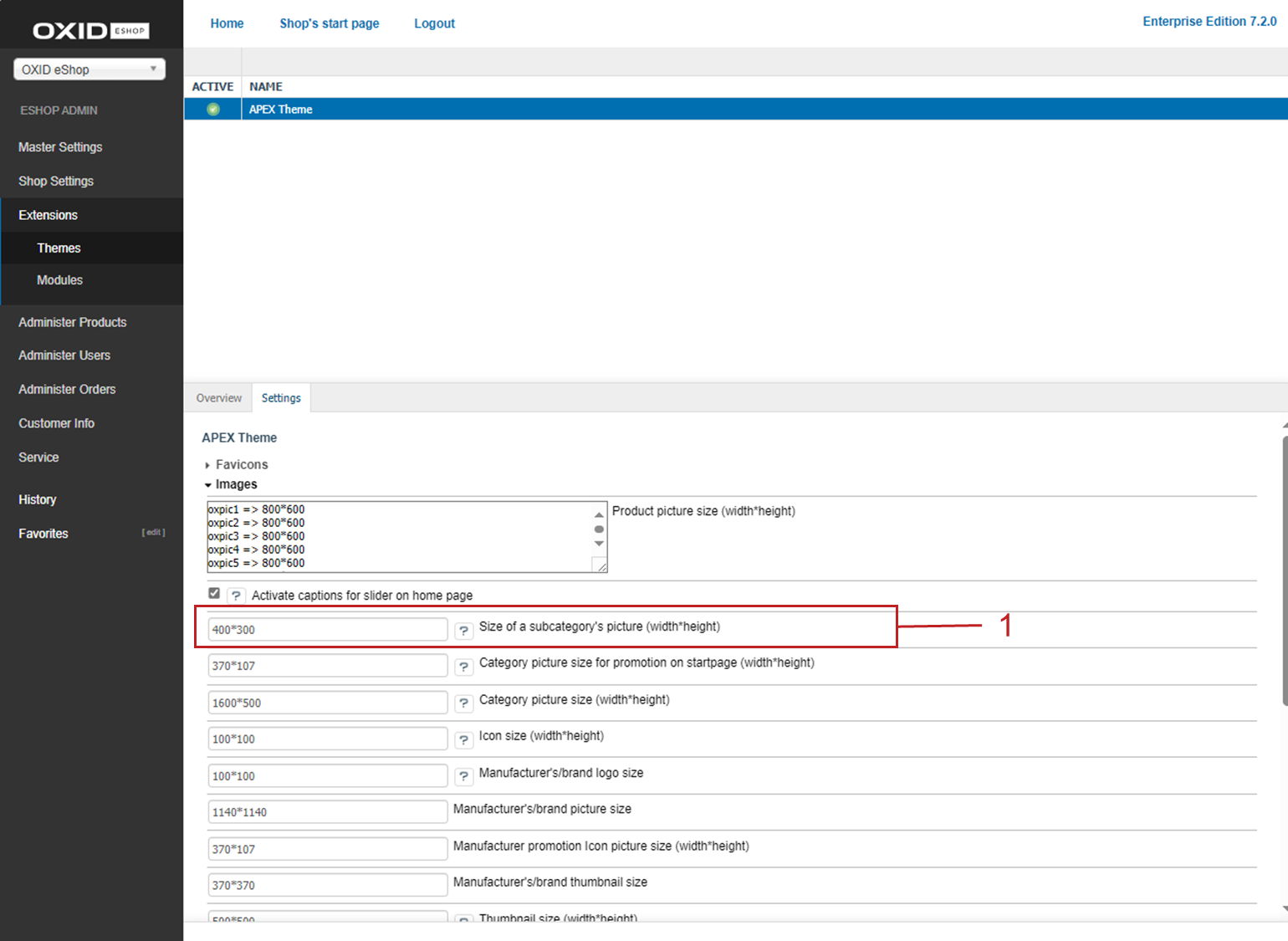Click help icon for startpage promotion category picture size

tap(463, 667)
